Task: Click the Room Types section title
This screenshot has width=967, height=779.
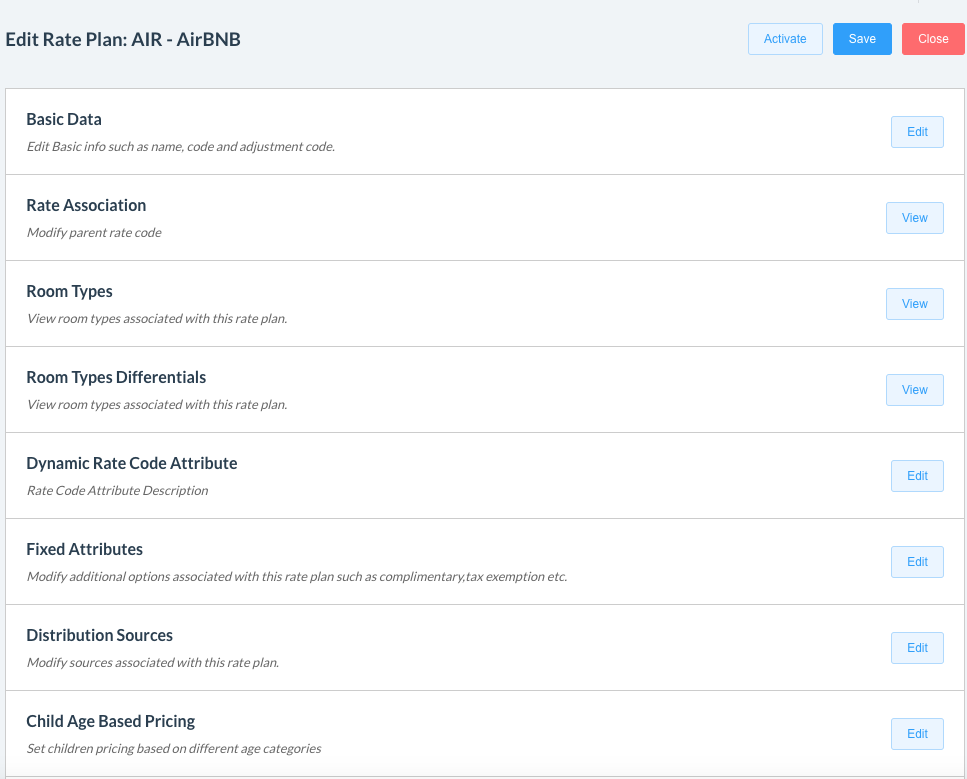Action: tap(69, 292)
